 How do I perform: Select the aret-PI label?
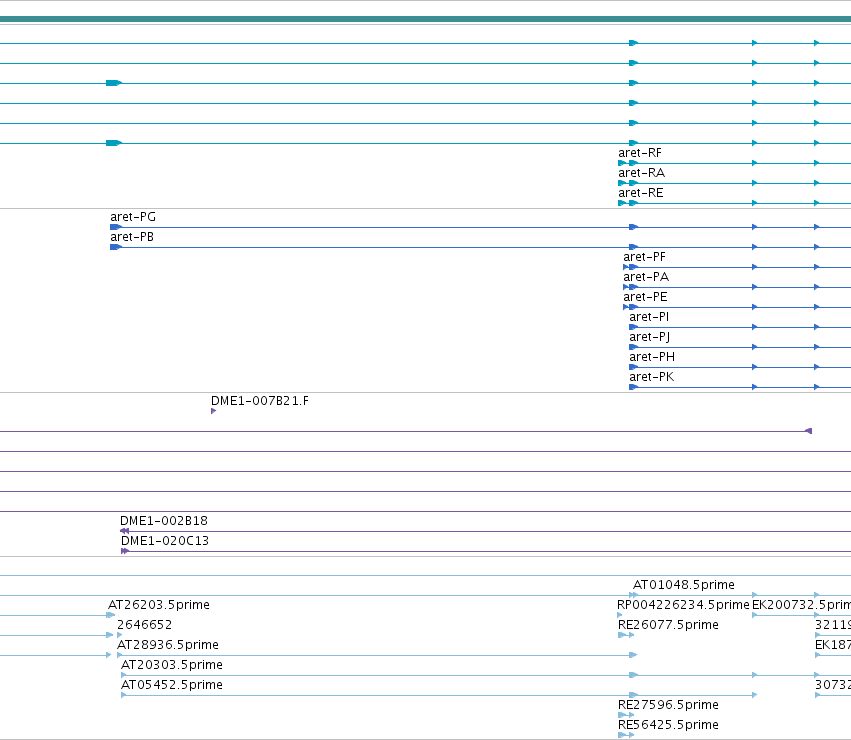[x=649, y=317]
